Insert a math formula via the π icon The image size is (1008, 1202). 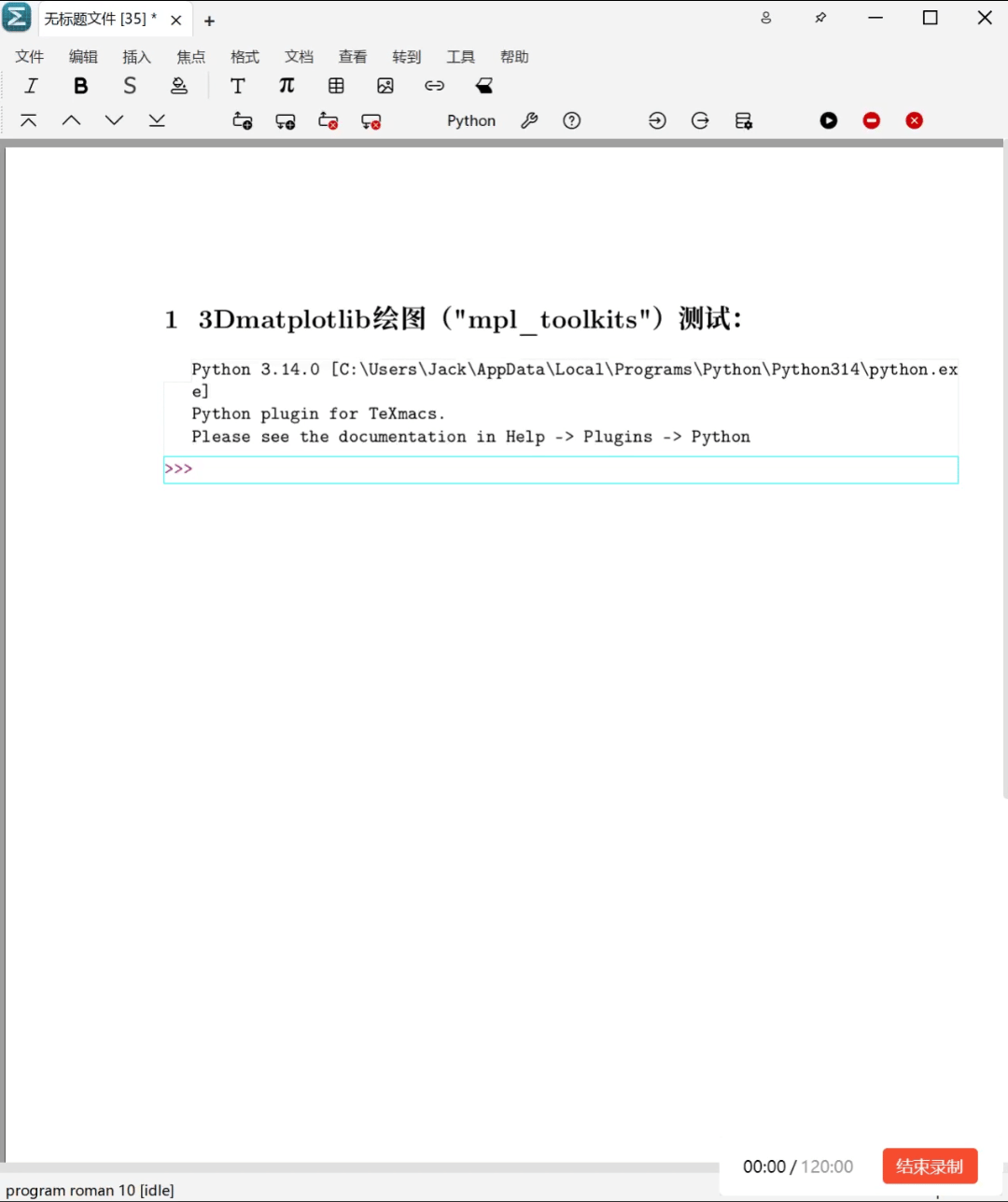coord(287,85)
